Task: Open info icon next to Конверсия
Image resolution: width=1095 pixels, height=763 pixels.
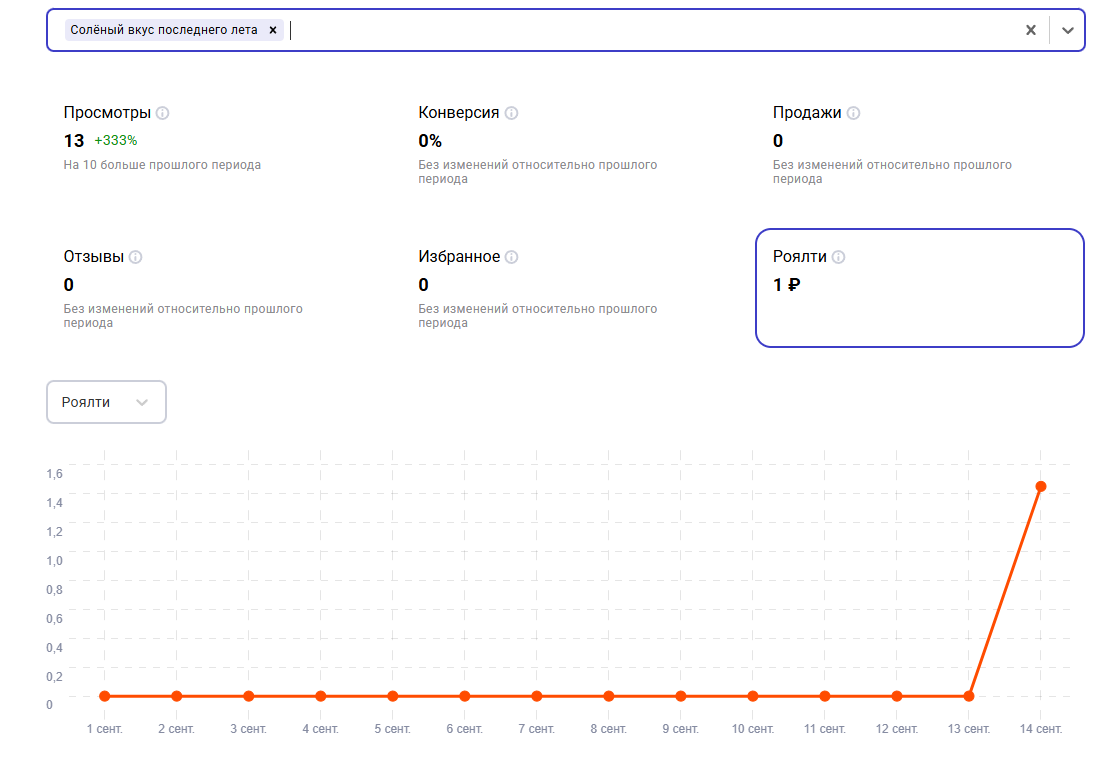Action: pyautogui.click(x=511, y=113)
